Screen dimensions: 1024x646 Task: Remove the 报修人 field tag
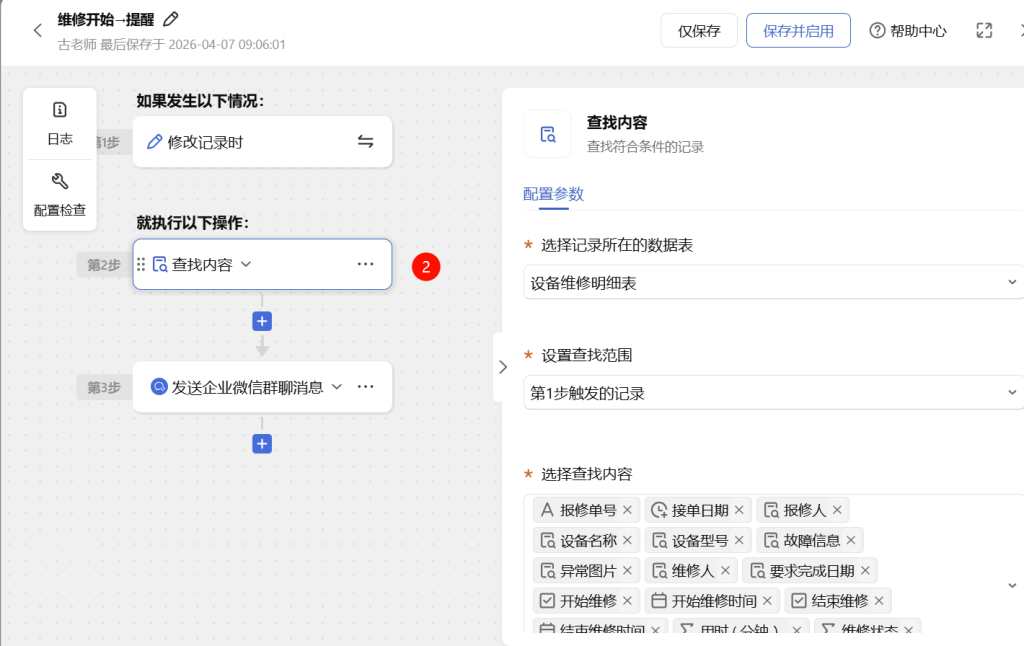pos(837,509)
